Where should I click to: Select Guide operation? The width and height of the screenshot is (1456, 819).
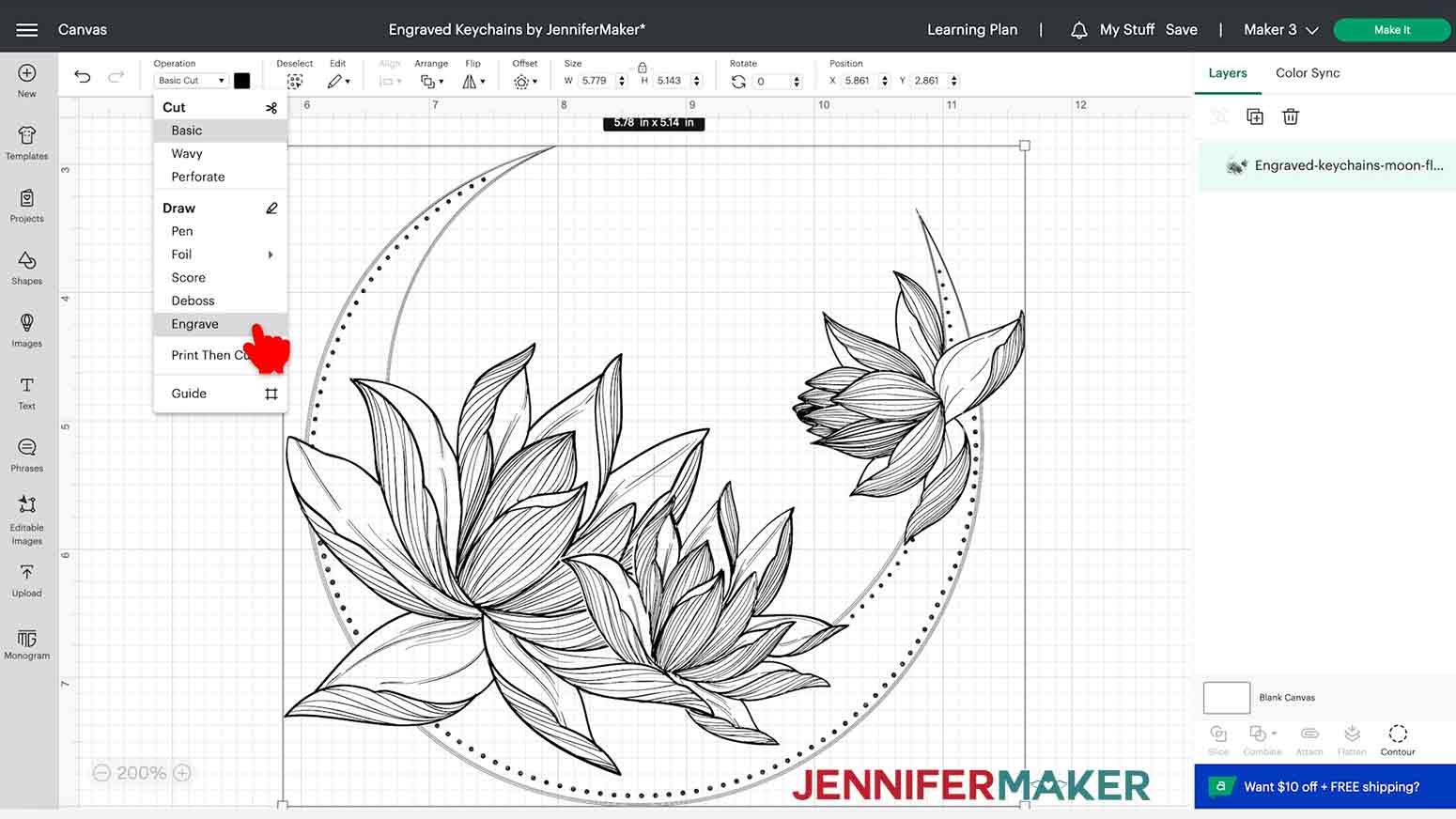coord(221,394)
